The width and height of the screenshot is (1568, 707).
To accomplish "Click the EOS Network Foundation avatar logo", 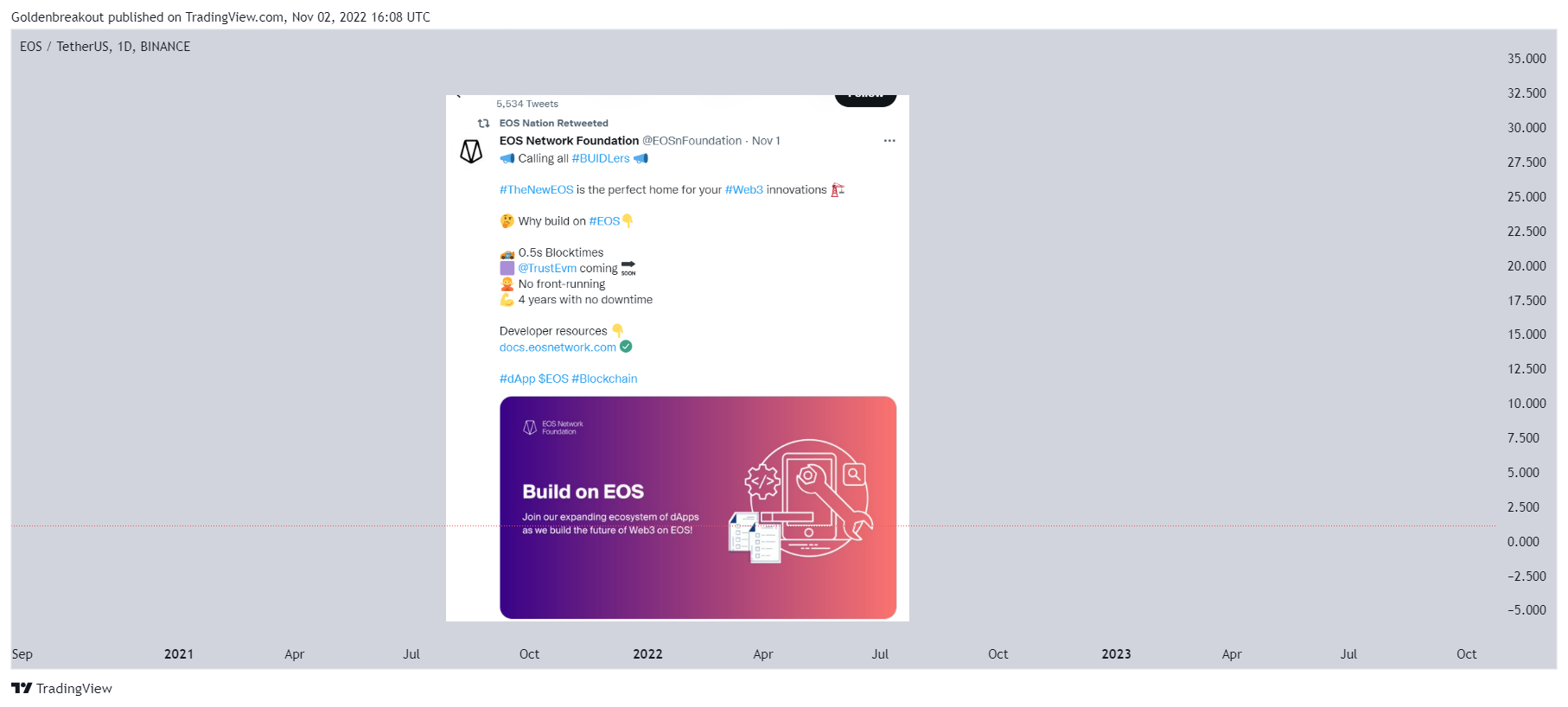I will click(471, 152).
